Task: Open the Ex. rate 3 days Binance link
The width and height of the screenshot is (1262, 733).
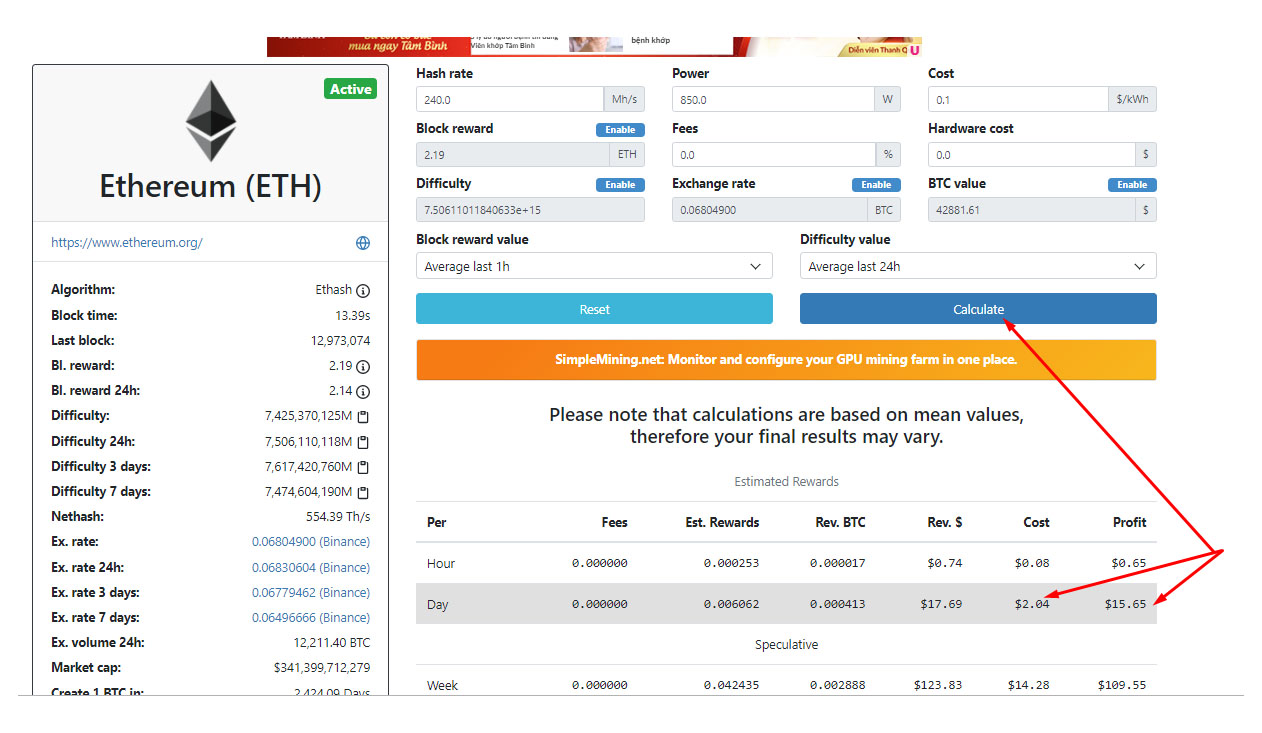Action: click(x=311, y=593)
